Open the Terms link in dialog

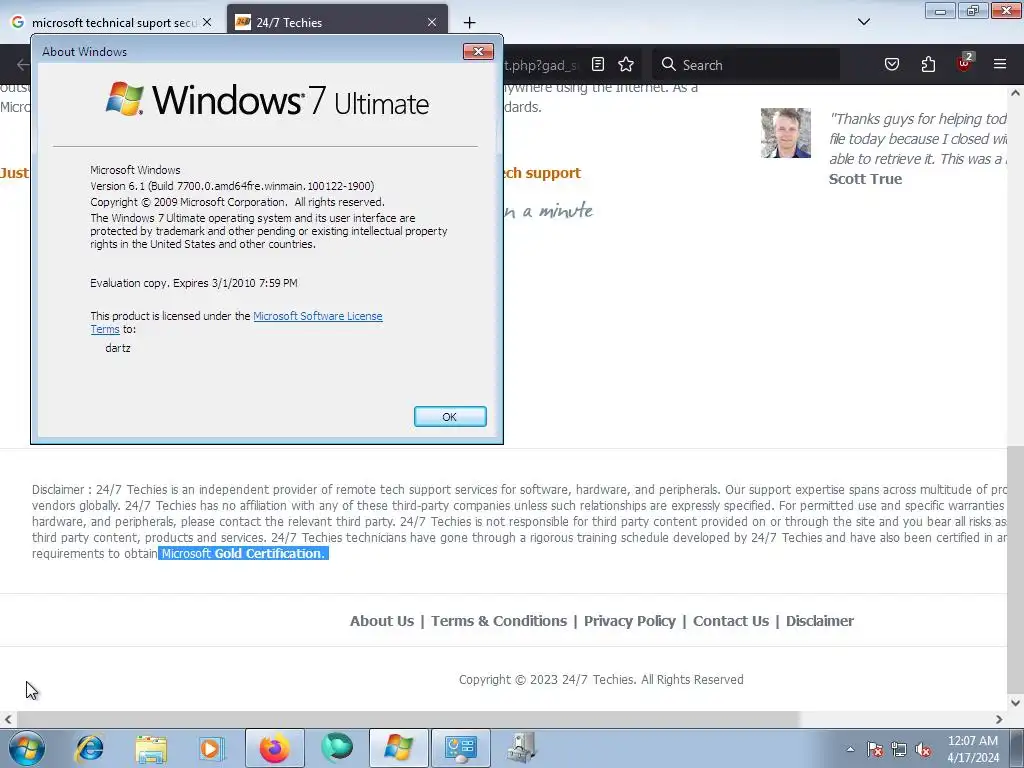(104, 329)
